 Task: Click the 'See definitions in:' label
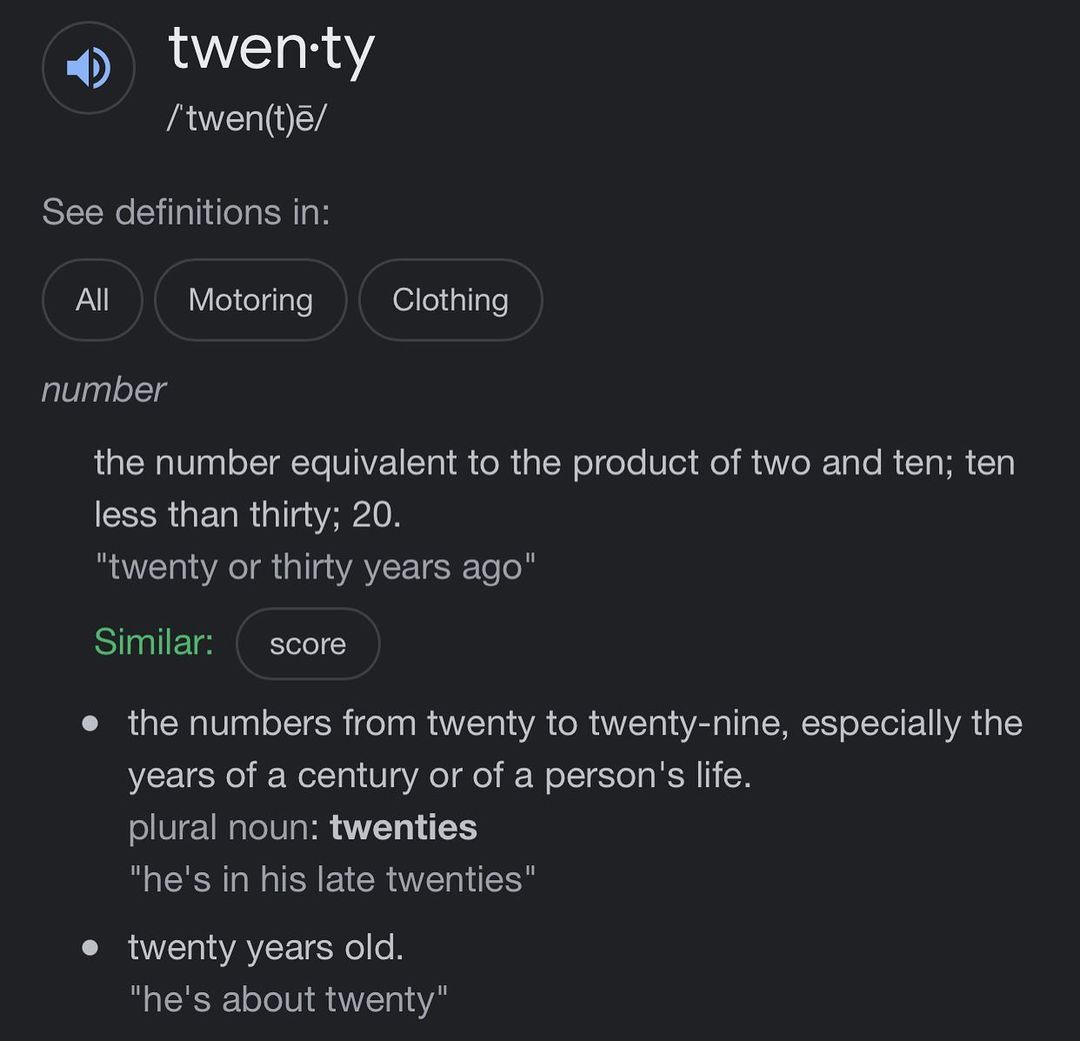point(186,212)
